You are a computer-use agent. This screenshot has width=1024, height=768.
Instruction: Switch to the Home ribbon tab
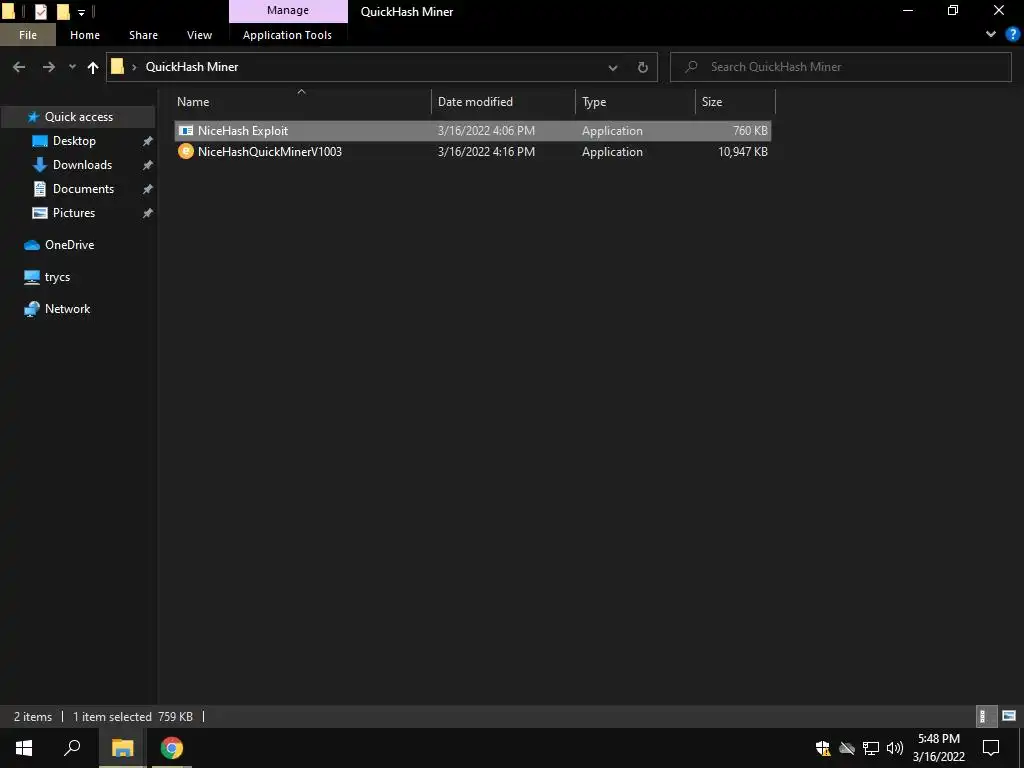[x=85, y=35]
